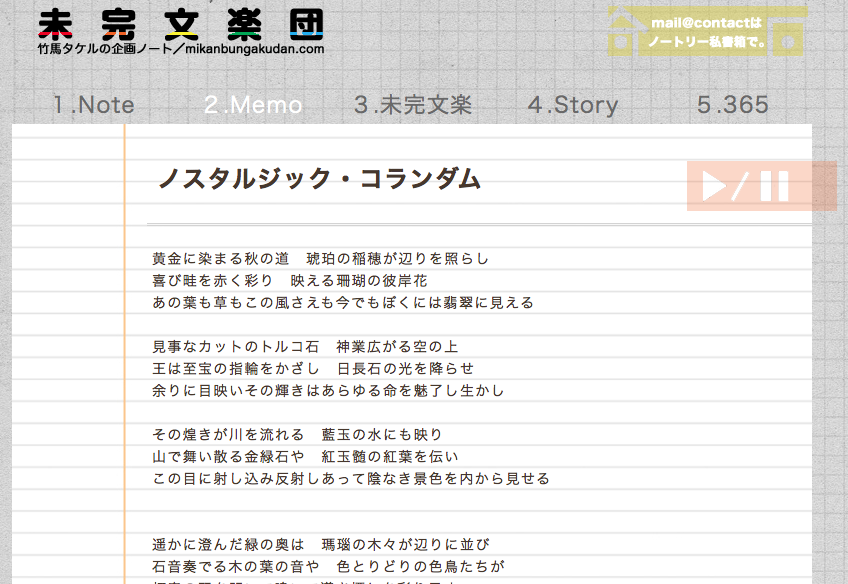The height and width of the screenshot is (584, 848).
Task: Click the mail@contact banner text
Action: [706, 32]
